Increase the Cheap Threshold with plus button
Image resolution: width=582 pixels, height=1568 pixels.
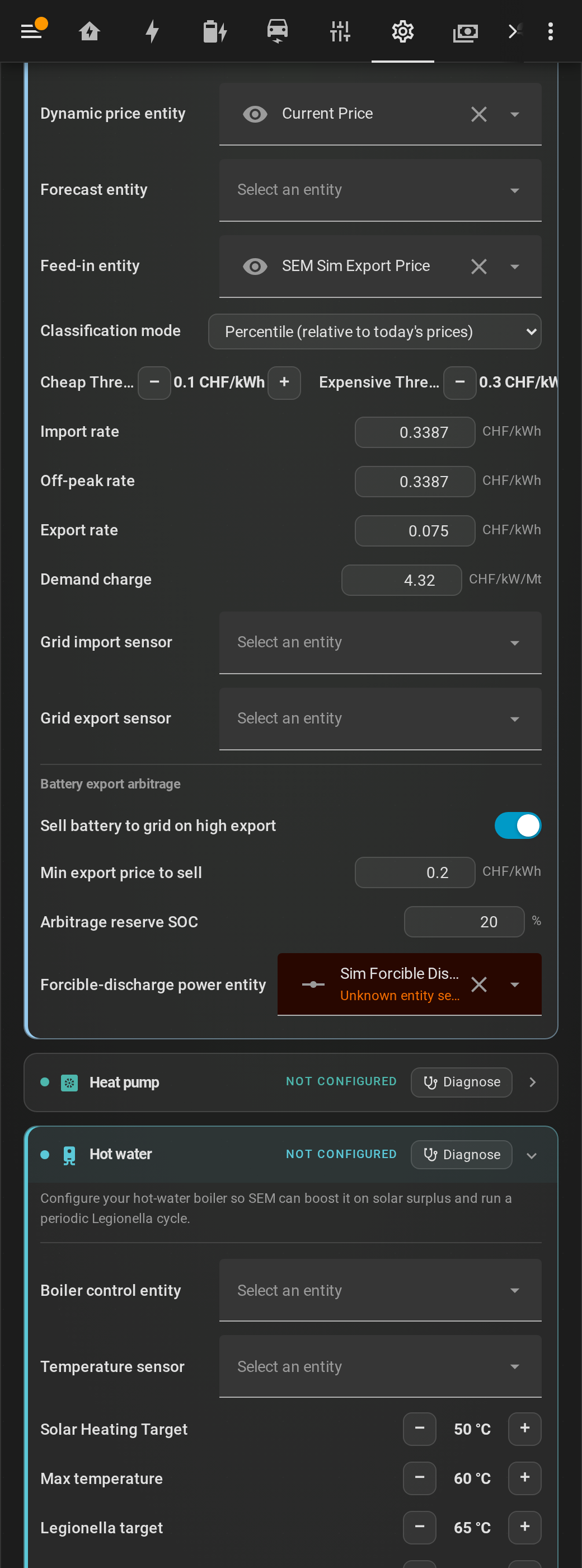pos(284,382)
